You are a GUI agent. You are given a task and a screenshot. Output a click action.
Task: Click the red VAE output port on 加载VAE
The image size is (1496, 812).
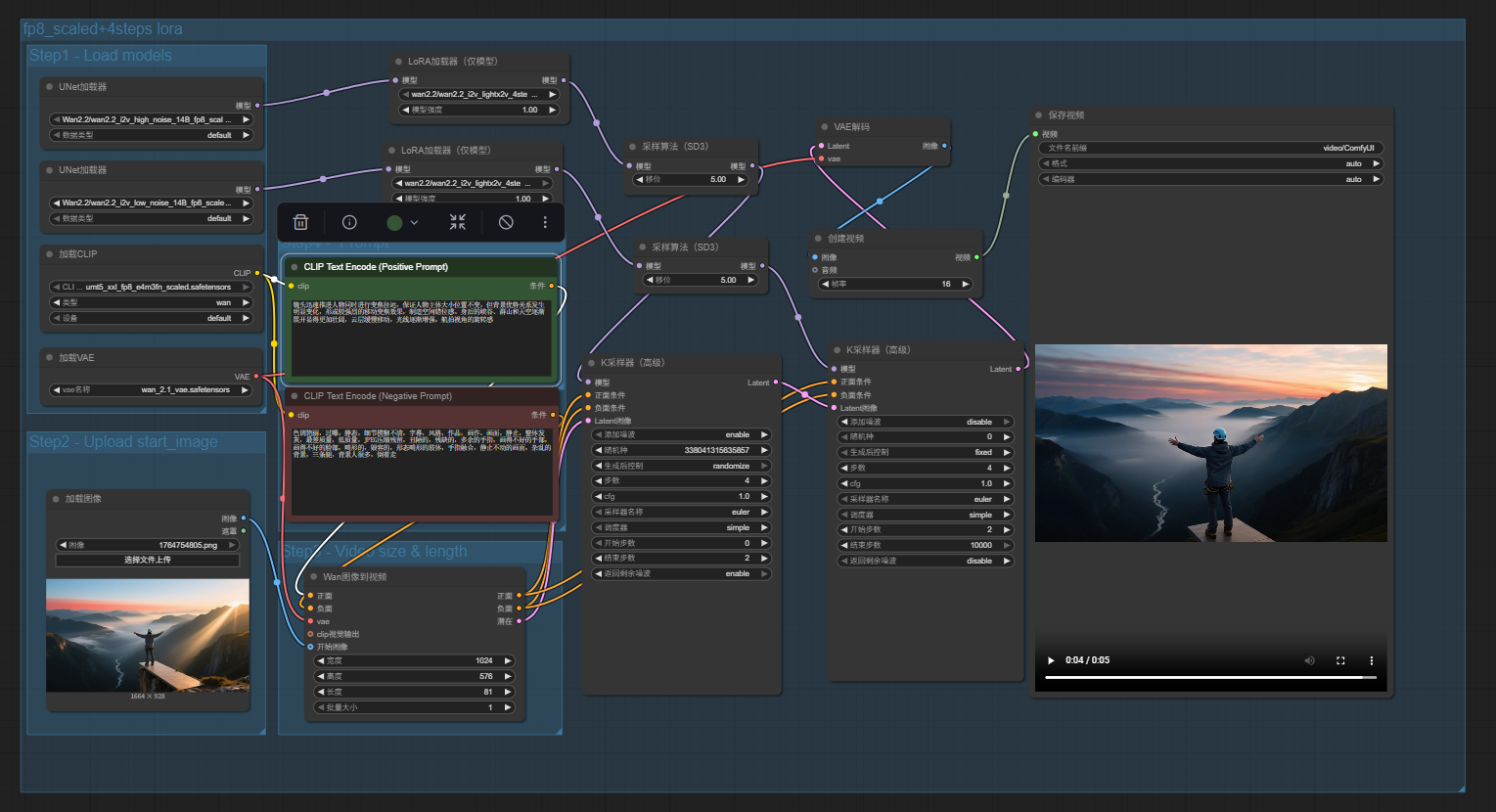(257, 377)
